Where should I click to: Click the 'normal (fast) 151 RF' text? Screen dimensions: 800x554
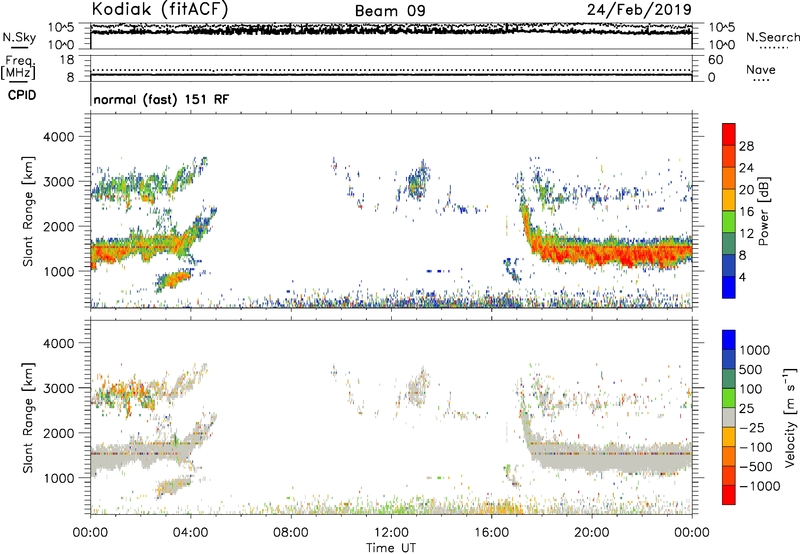click(x=161, y=99)
